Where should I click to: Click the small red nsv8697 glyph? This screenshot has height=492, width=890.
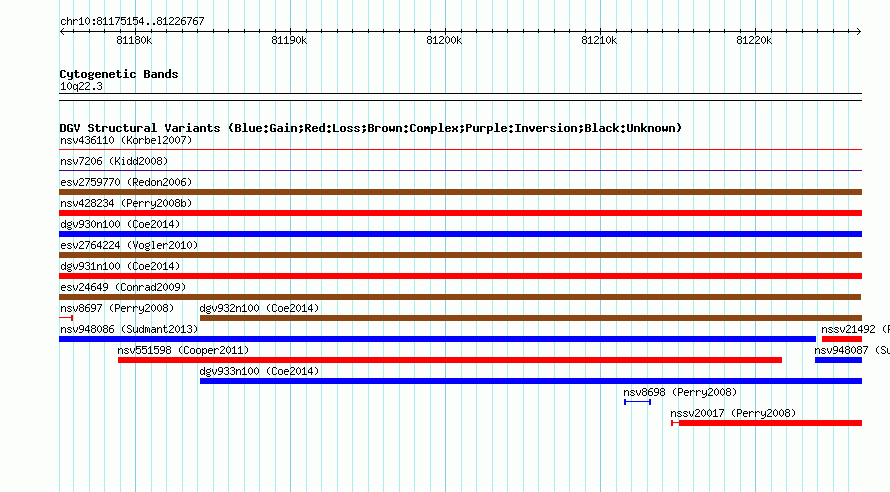pos(66,318)
